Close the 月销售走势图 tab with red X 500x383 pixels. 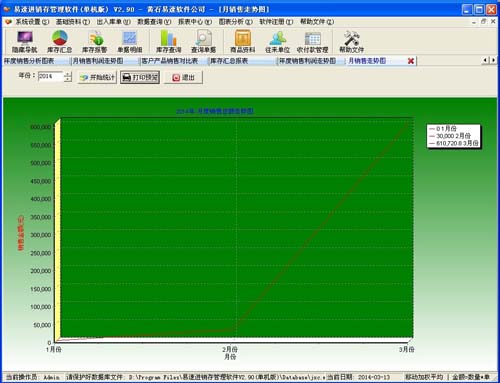[411, 61]
